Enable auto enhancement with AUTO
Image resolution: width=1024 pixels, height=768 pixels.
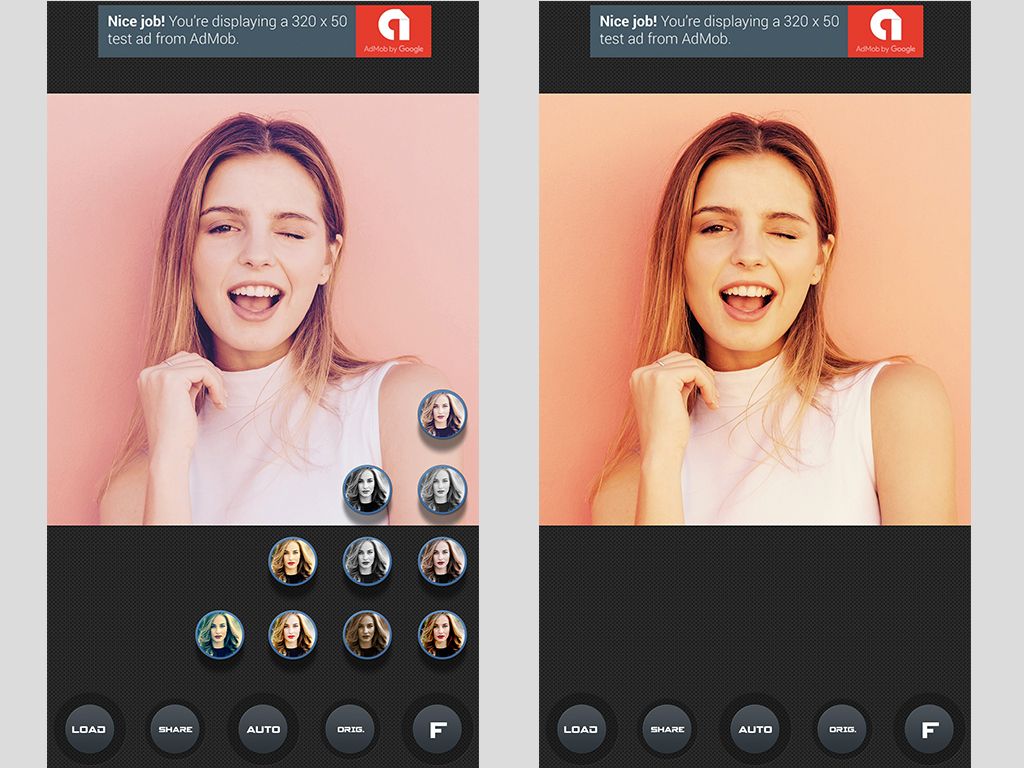point(263,729)
